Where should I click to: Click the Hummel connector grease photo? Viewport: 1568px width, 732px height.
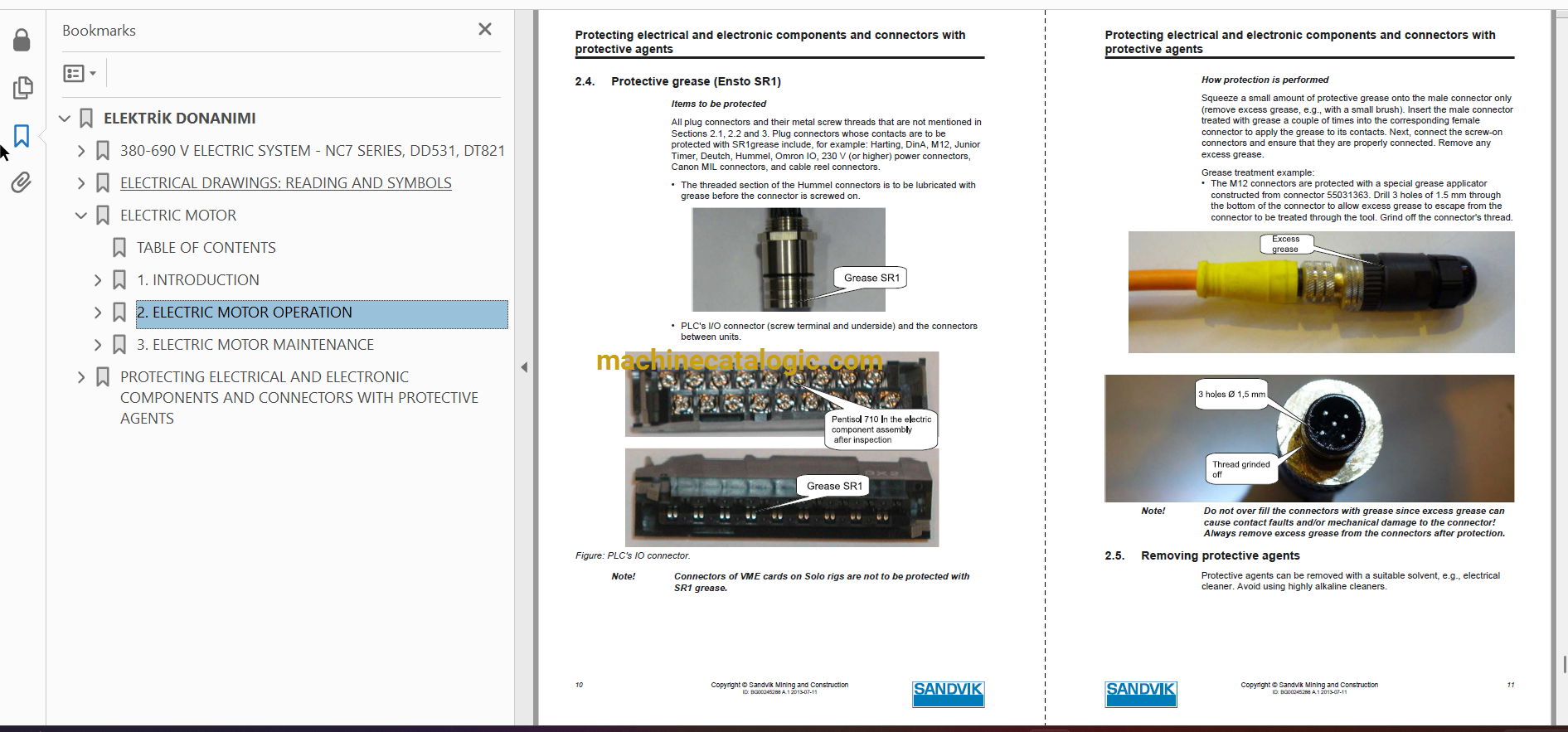pyautogui.click(x=789, y=259)
